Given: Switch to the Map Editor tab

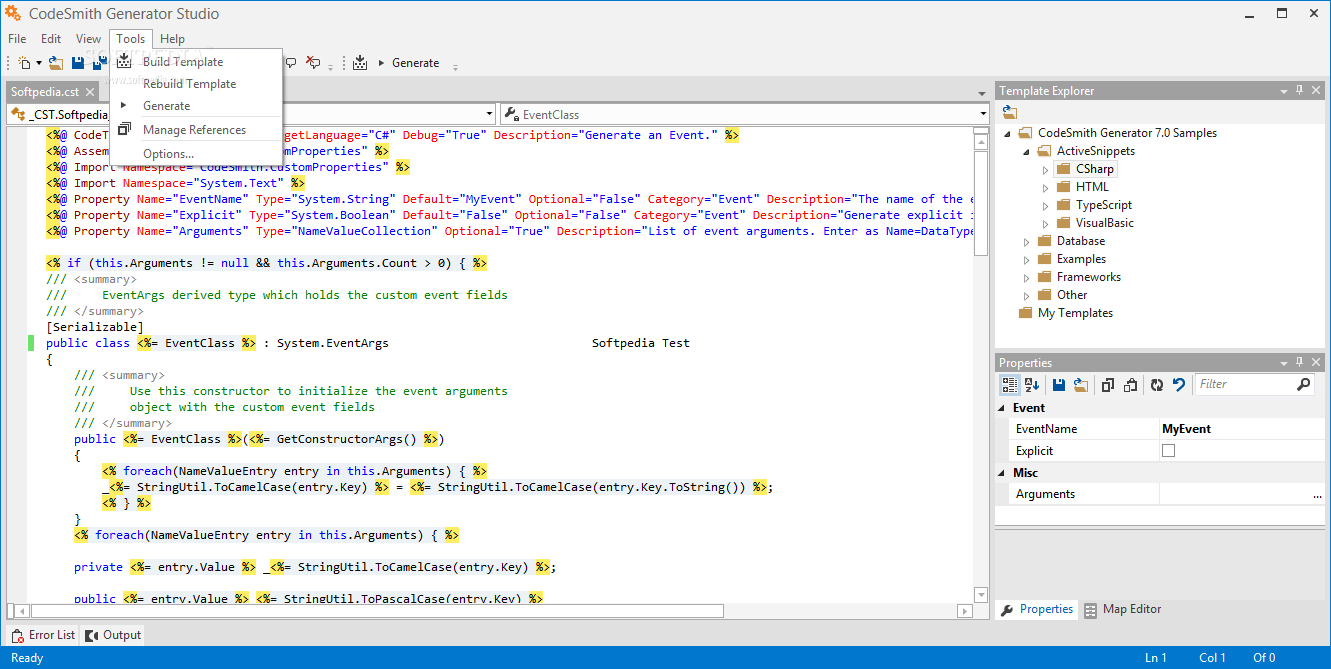Looking at the screenshot, I should pyautogui.click(x=1123, y=609).
